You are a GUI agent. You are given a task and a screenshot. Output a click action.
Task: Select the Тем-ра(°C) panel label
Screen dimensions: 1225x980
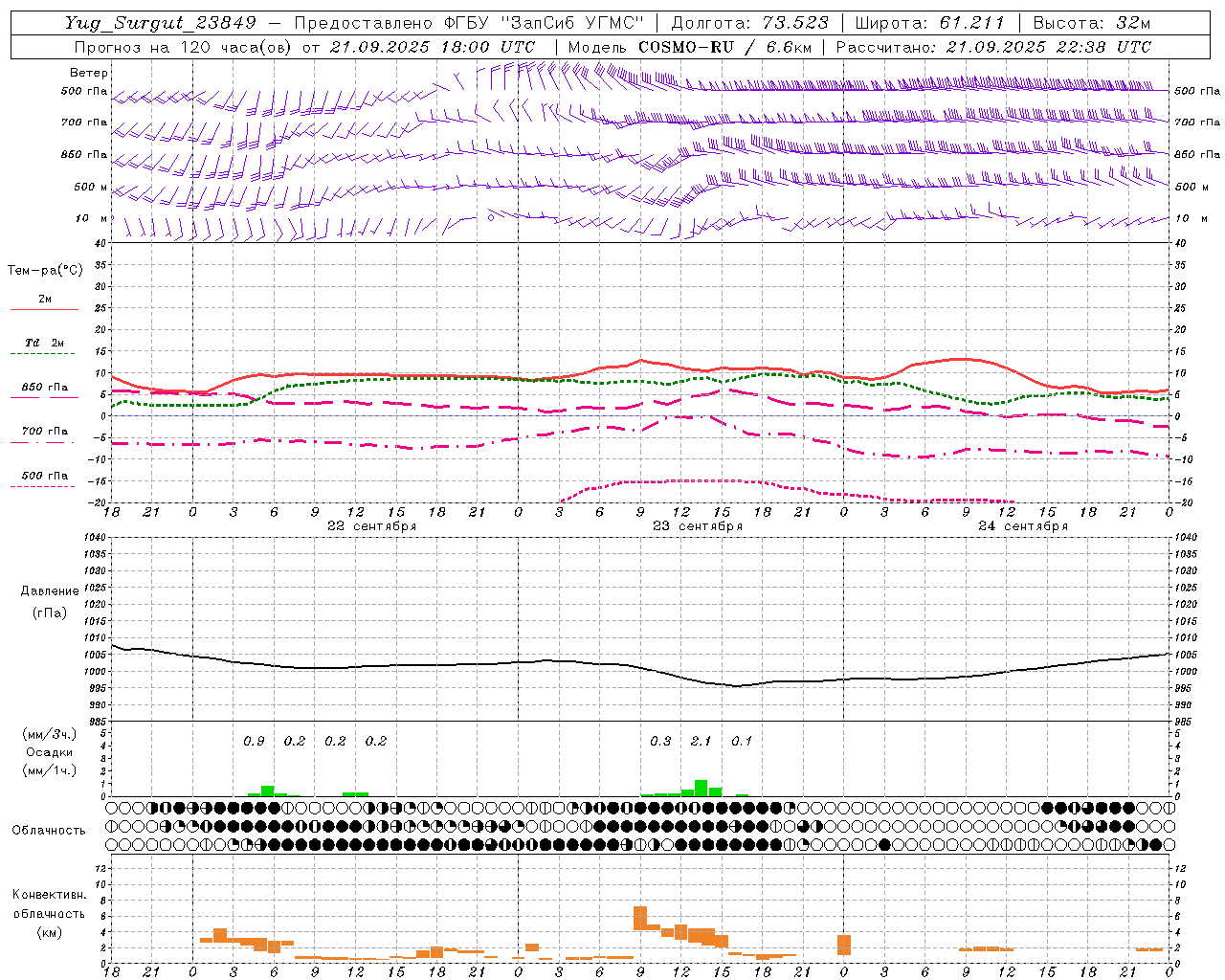(45, 271)
